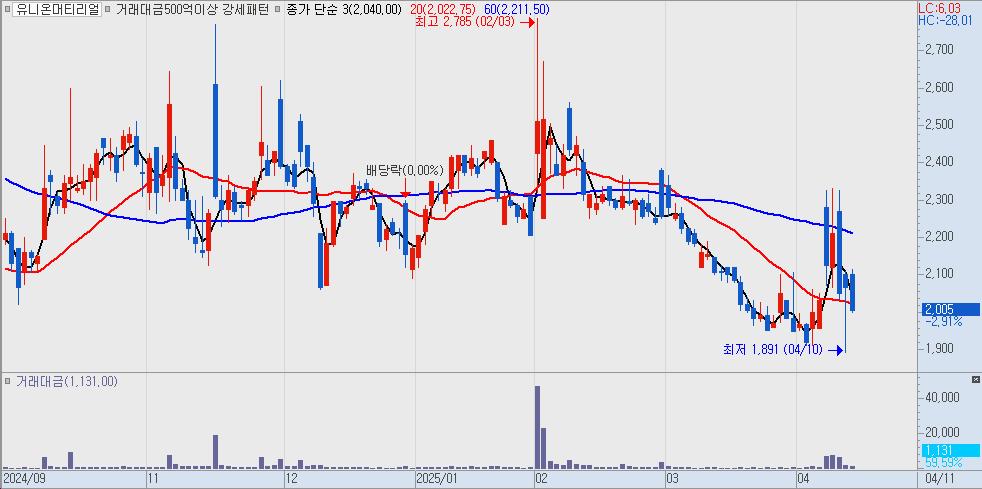Click the 03 month label on date axis
This screenshot has width=982, height=489.
(673, 480)
